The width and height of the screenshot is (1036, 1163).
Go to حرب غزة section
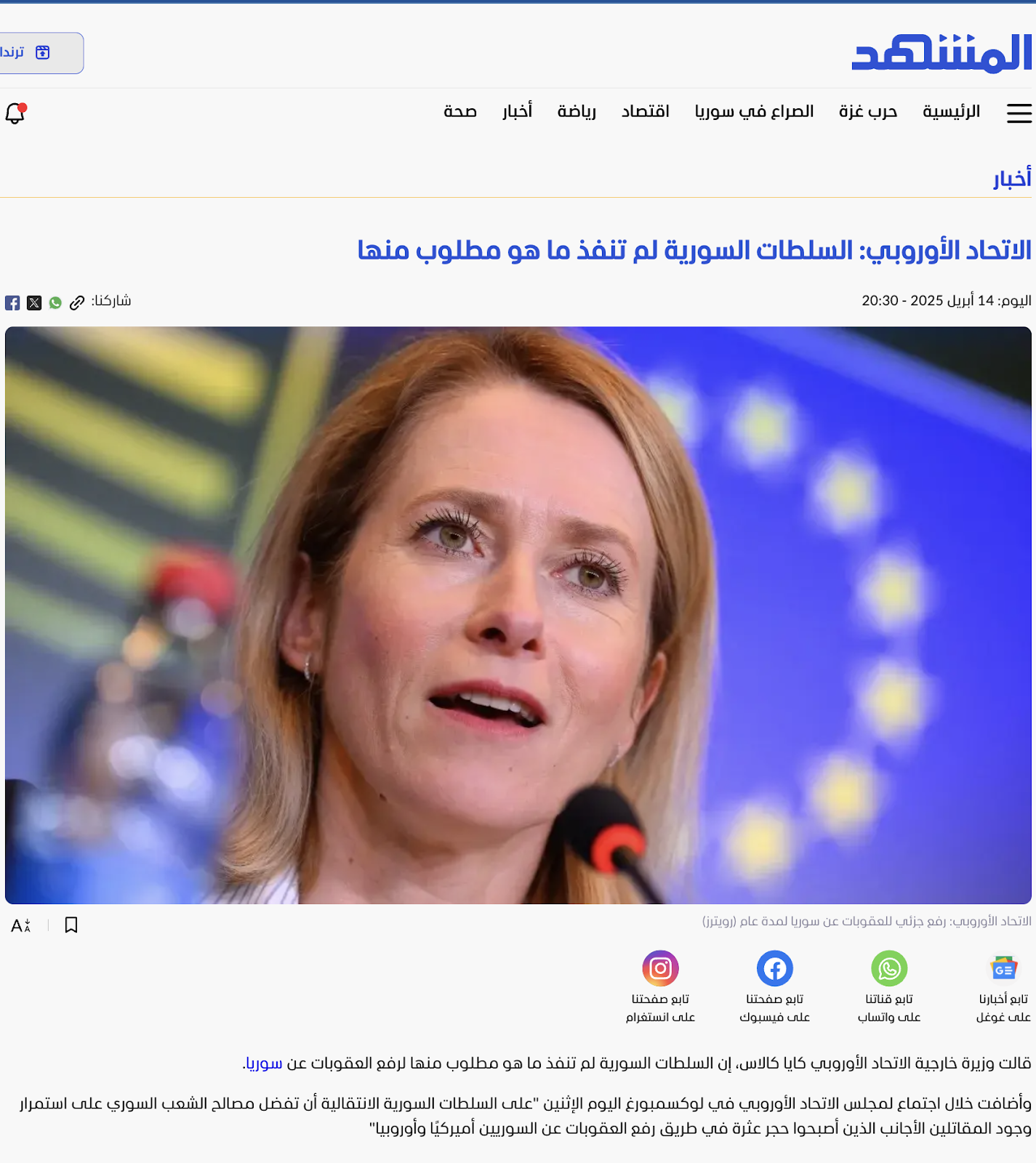pyautogui.click(x=868, y=111)
